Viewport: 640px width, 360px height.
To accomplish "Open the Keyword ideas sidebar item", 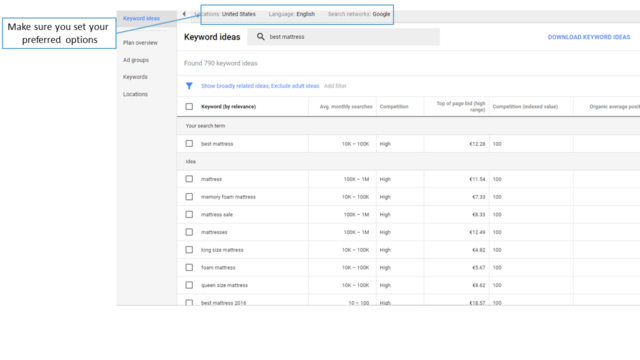I will coord(141,18).
